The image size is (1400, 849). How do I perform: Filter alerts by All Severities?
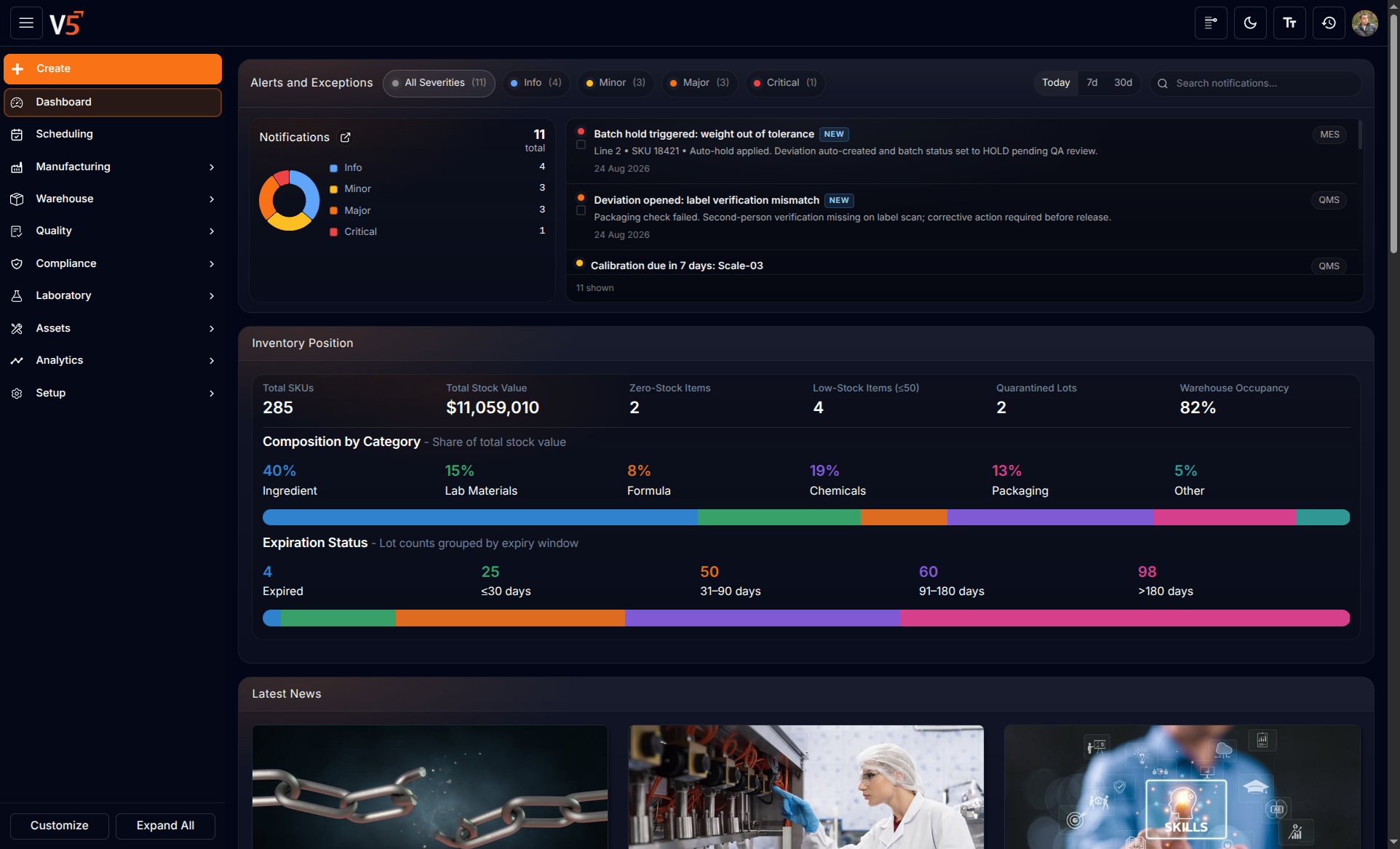point(439,83)
